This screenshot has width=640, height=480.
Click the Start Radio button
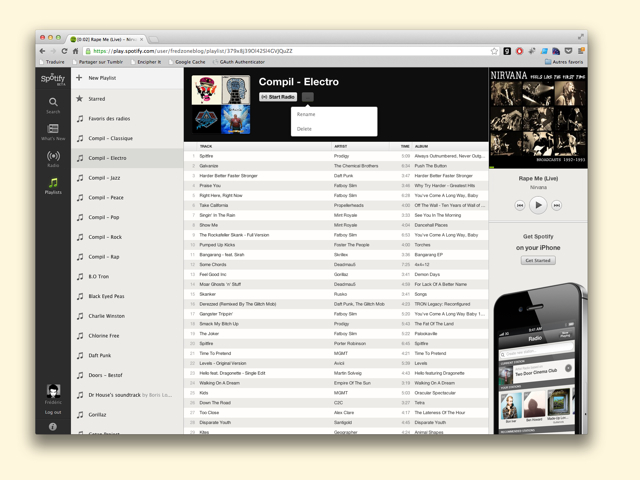click(278, 97)
